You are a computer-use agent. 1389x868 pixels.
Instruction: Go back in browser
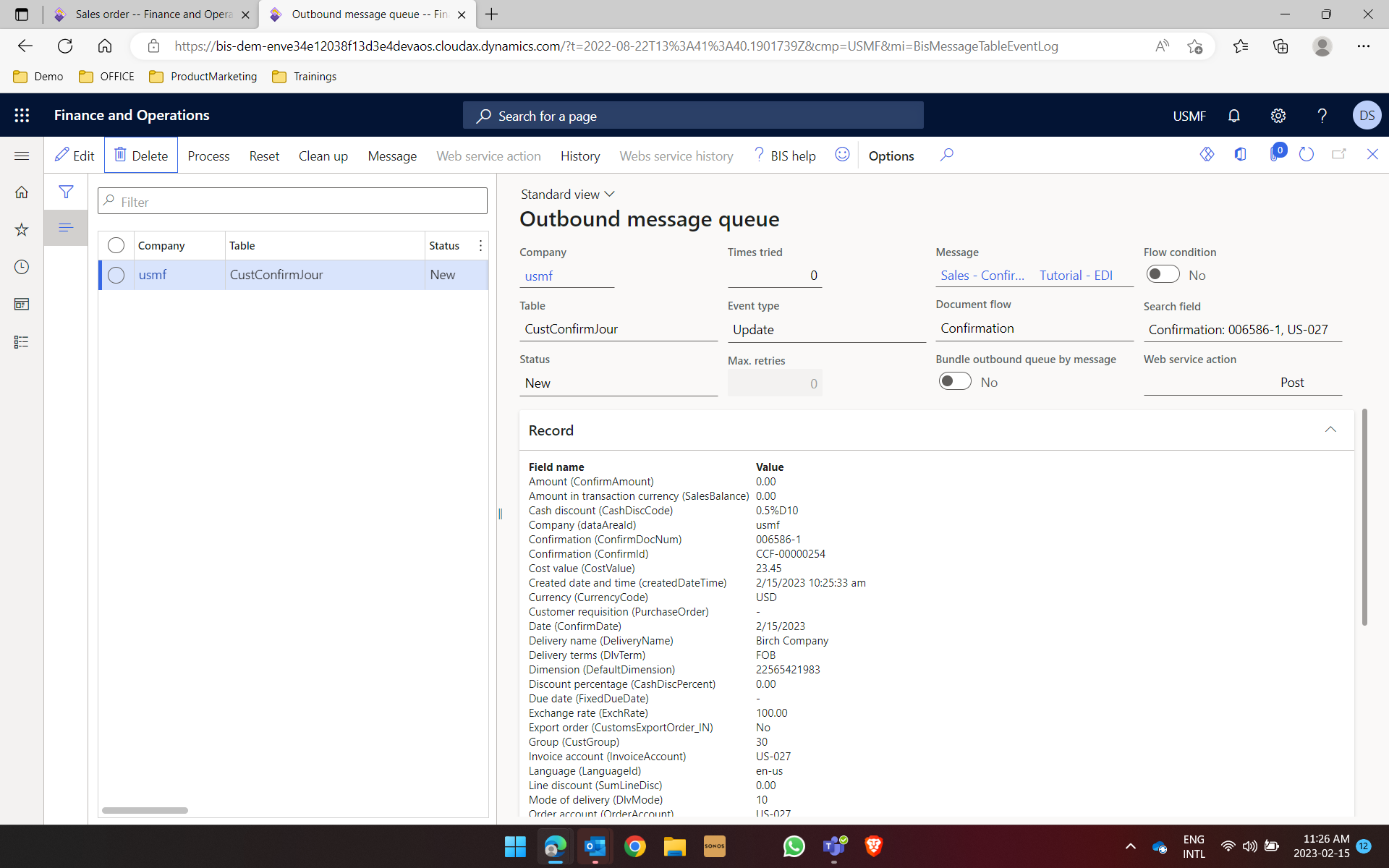(25, 46)
